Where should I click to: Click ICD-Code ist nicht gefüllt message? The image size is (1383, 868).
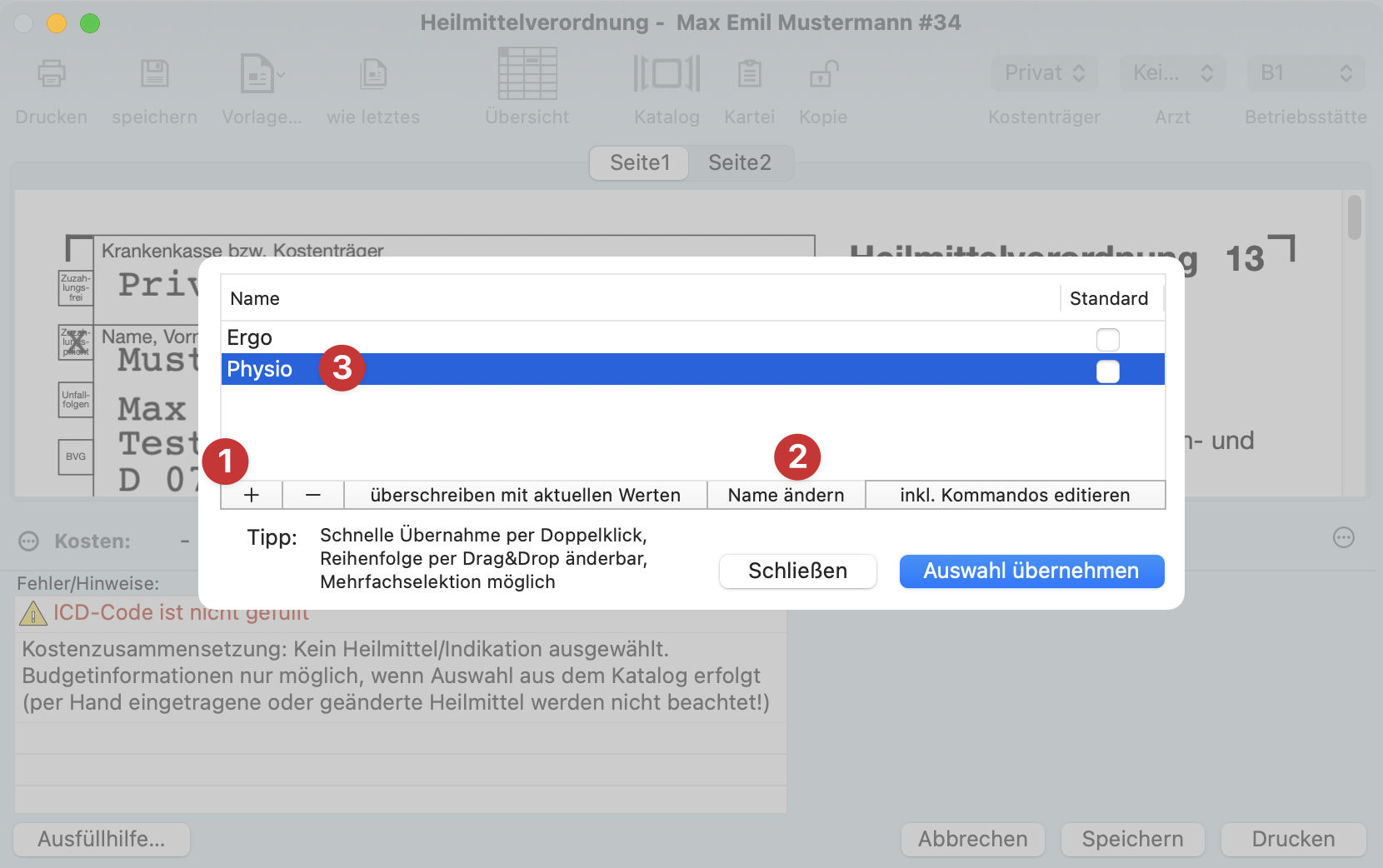[182, 612]
